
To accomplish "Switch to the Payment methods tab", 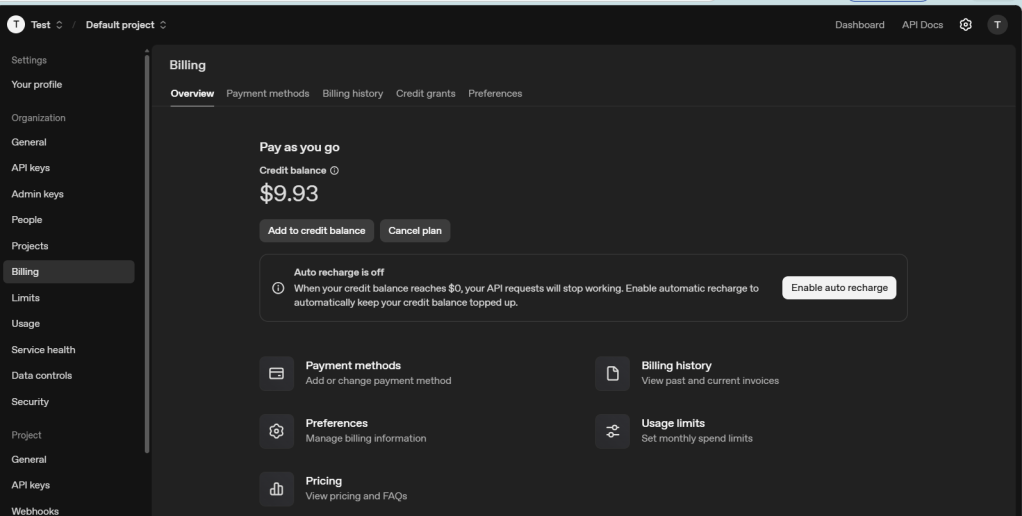I will [267, 93].
